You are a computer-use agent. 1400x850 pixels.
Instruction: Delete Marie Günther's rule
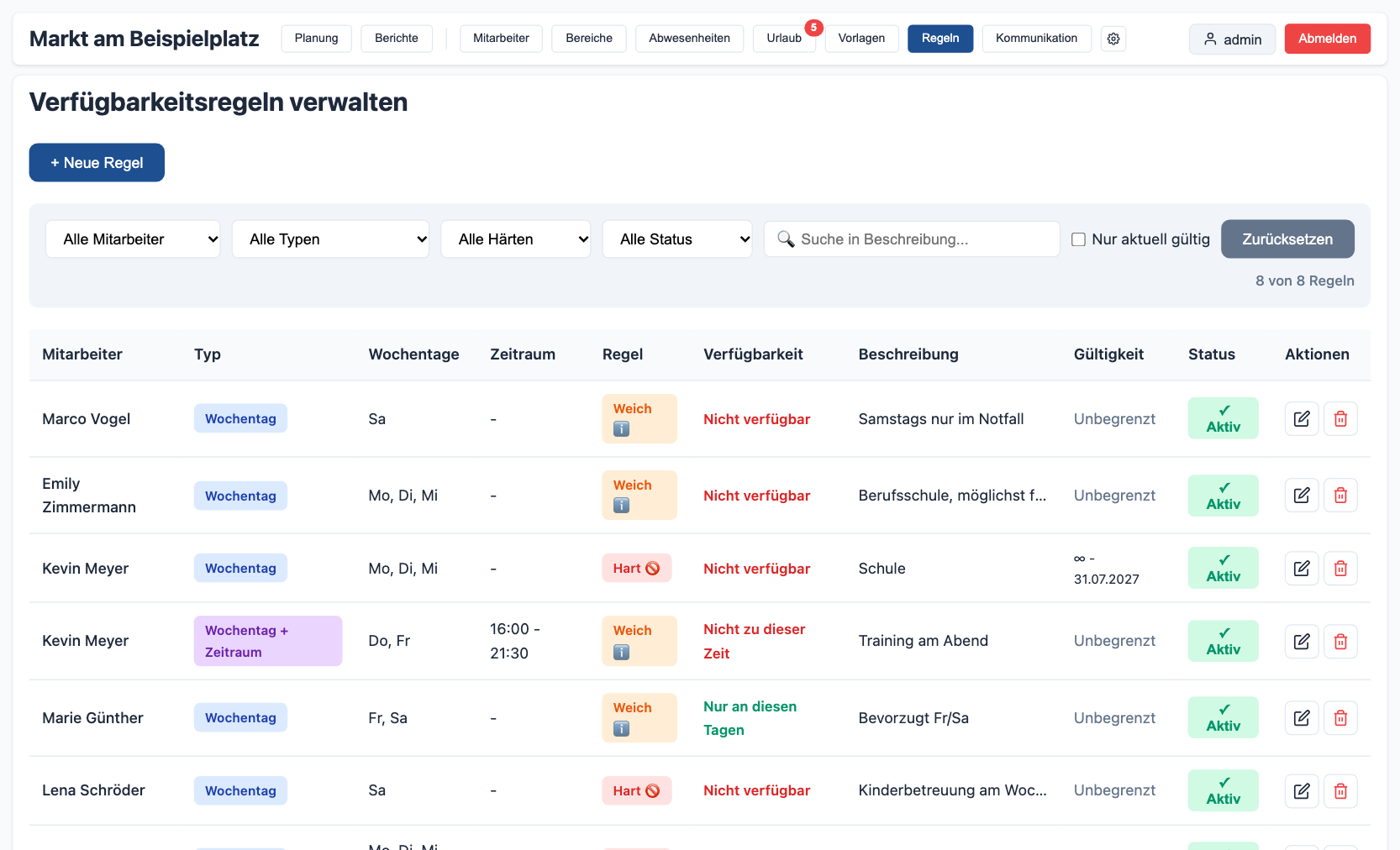point(1340,718)
